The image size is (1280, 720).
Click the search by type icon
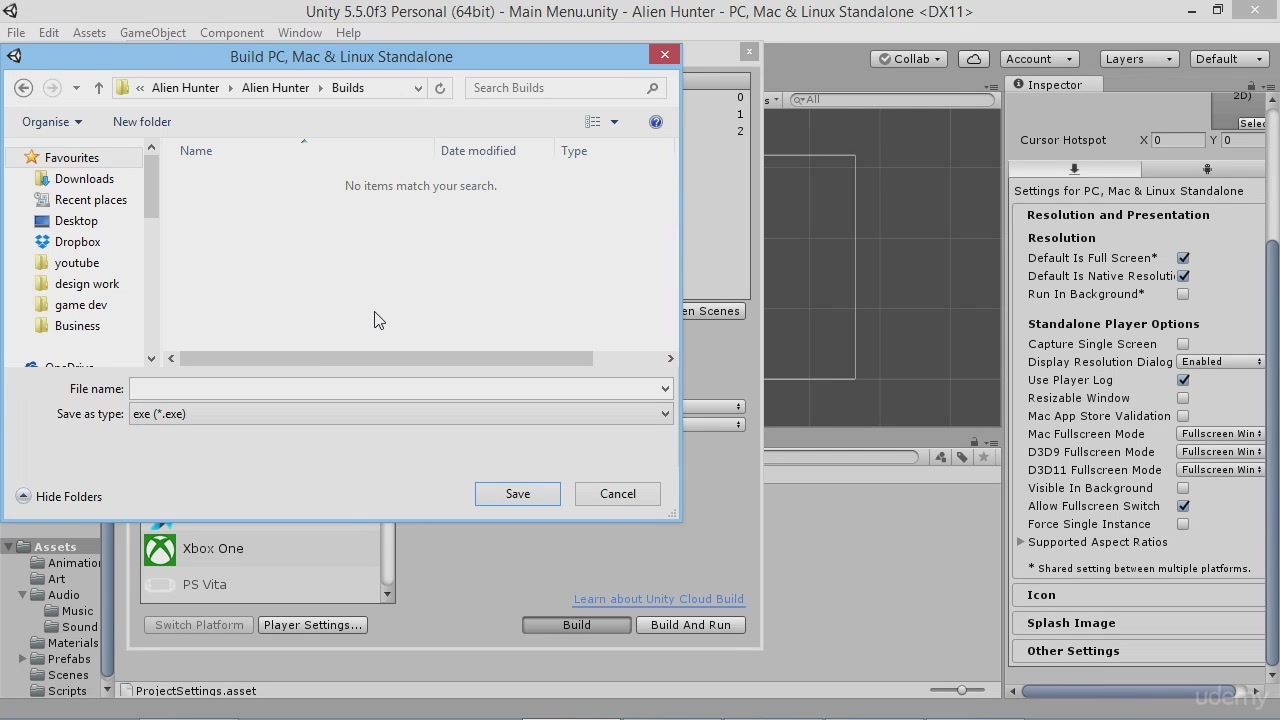(941, 457)
